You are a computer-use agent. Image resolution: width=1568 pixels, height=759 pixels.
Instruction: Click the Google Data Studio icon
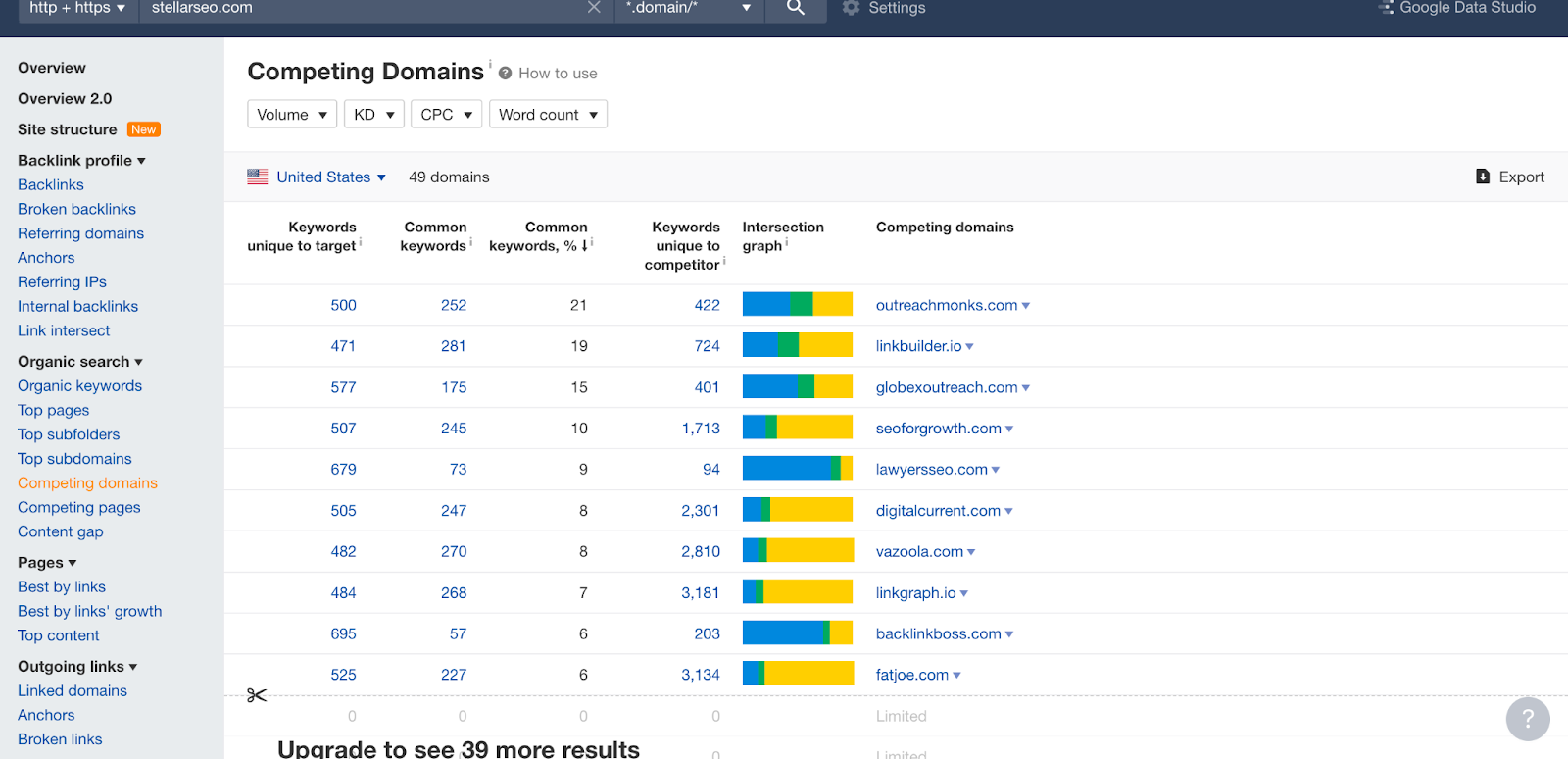pos(1386,8)
